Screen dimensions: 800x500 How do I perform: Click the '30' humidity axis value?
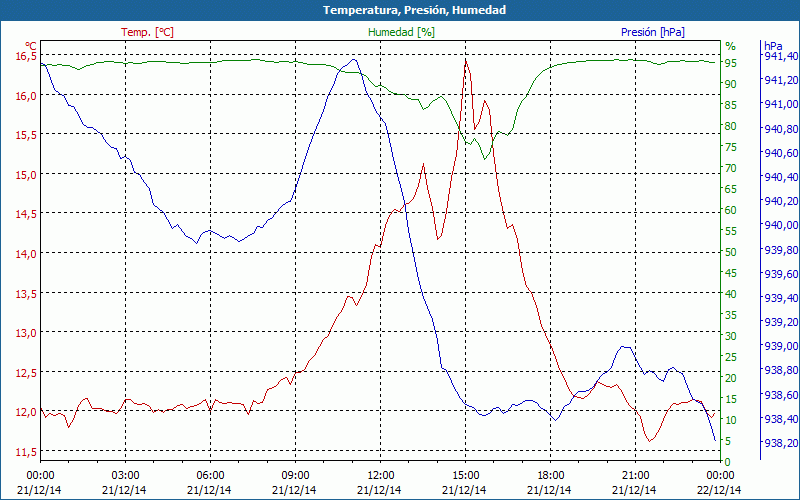point(731,336)
